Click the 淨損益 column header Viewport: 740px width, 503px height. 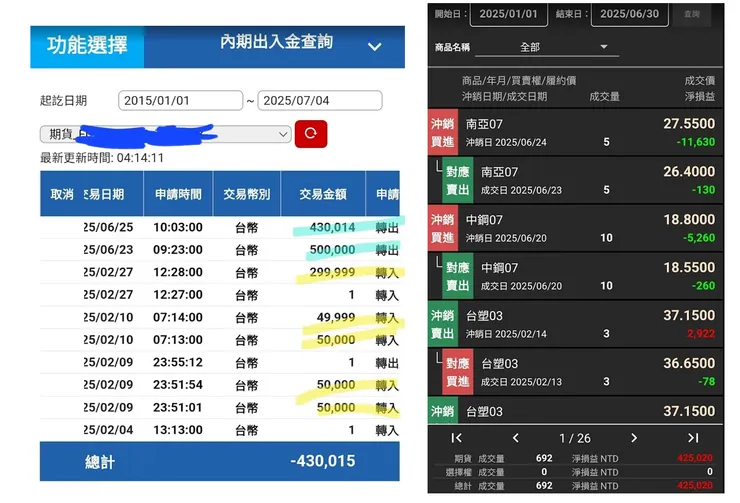(x=700, y=97)
